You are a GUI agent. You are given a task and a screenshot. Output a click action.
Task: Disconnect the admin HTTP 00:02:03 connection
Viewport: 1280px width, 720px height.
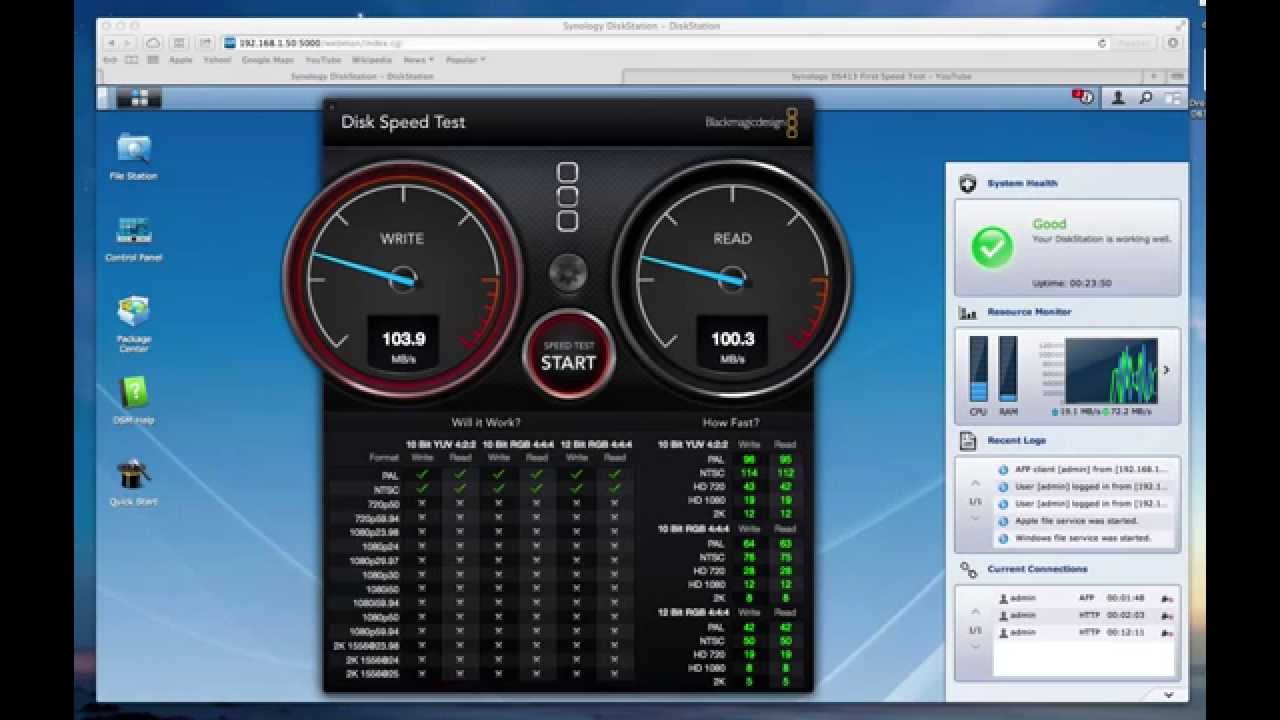[1167, 616]
